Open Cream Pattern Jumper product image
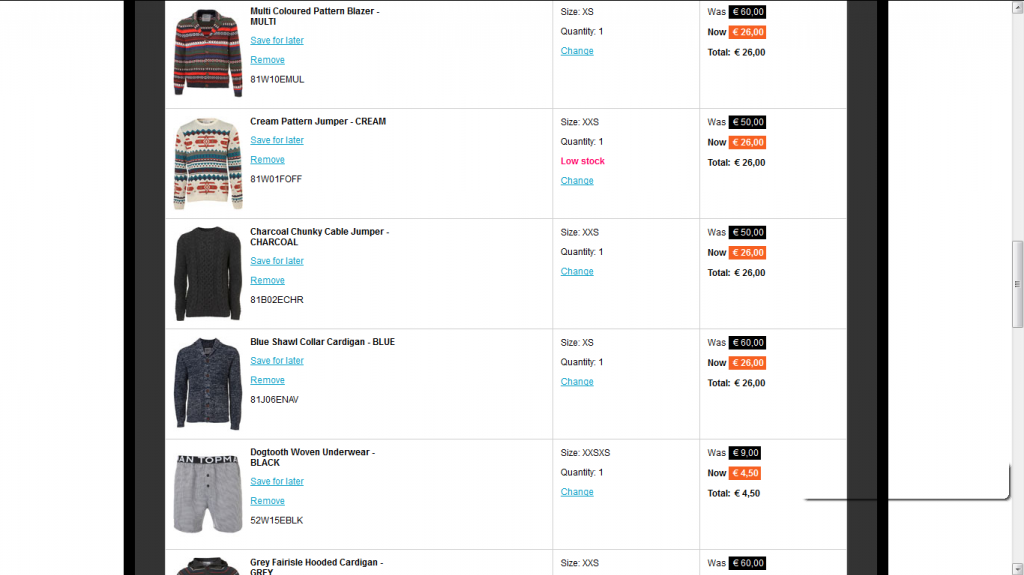The image size is (1024, 575). point(208,163)
